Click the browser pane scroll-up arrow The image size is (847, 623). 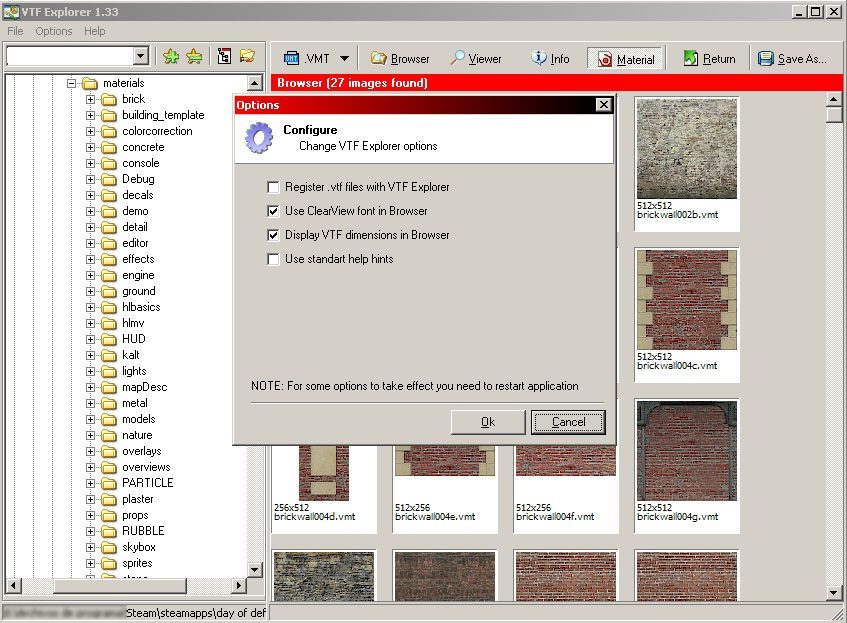(x=833, y=99)
